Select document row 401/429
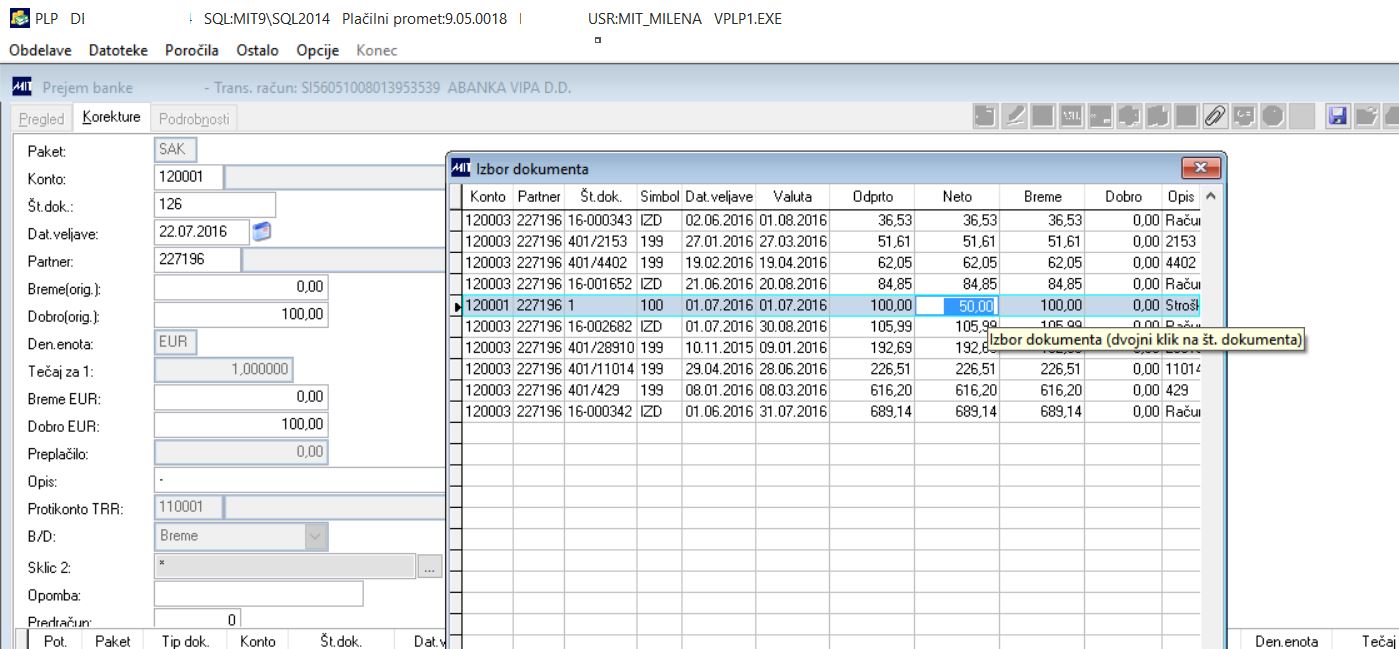Viewport: 1399px width, 649px height. tap(832, 390)
